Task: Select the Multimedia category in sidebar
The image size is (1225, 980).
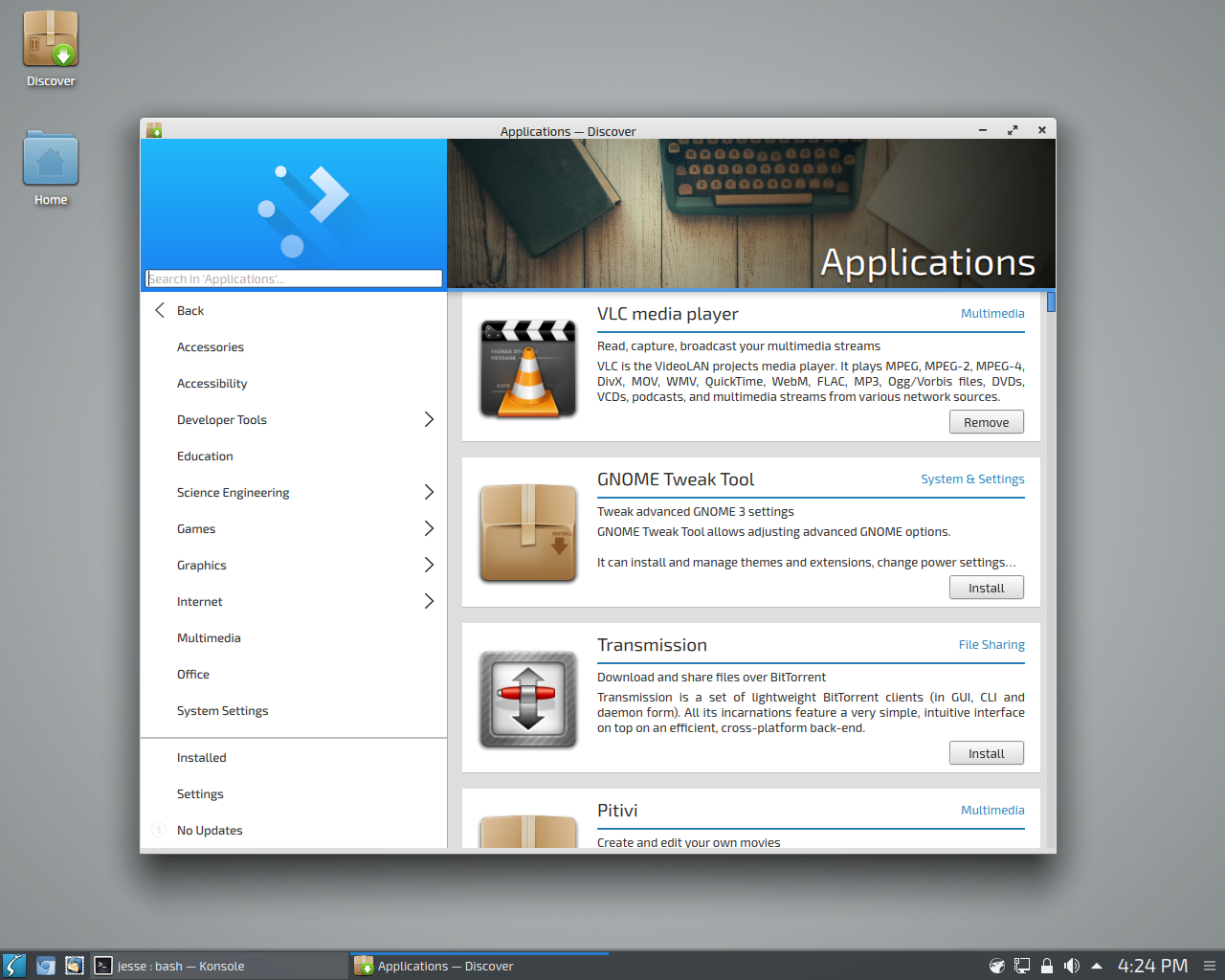Action: tap(294, 637)
